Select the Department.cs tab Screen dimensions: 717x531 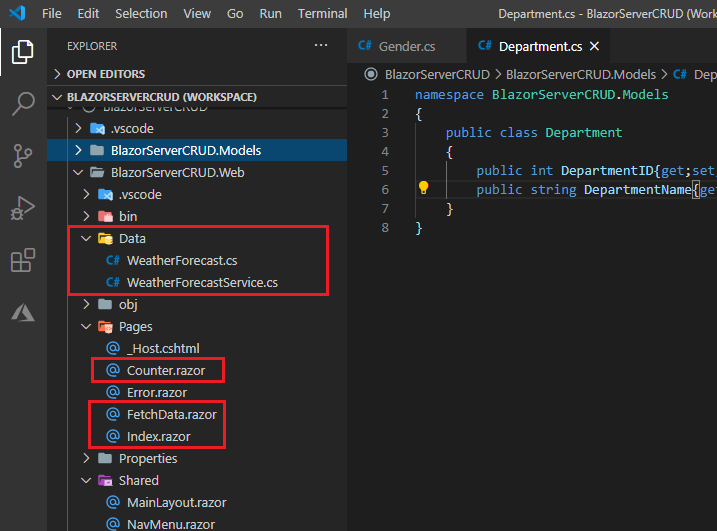(x=538, y=46)
